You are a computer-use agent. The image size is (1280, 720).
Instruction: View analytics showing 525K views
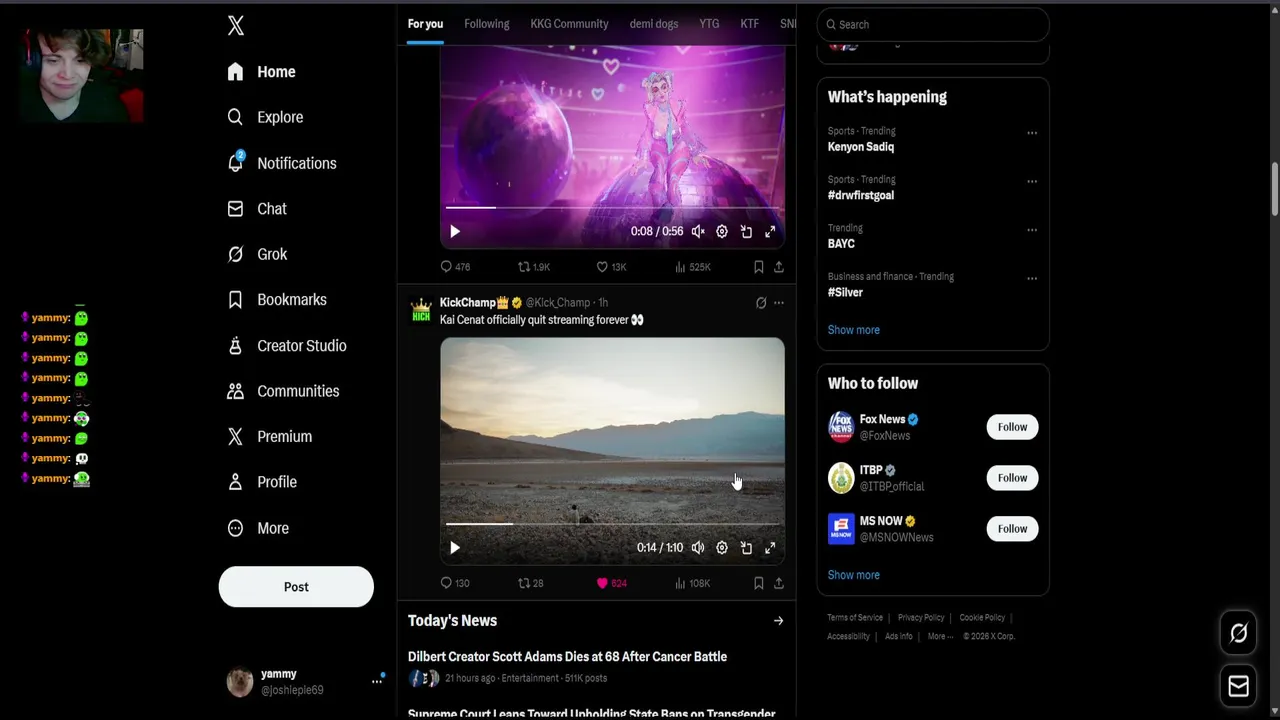[693, 267]
